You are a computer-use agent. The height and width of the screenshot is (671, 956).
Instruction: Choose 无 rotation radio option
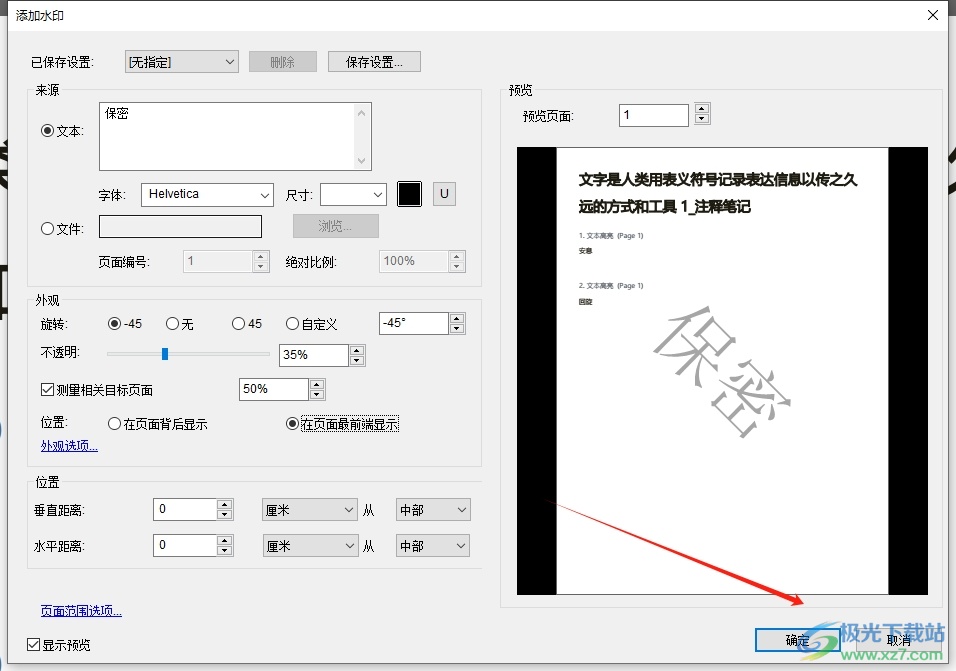[173, 324]
